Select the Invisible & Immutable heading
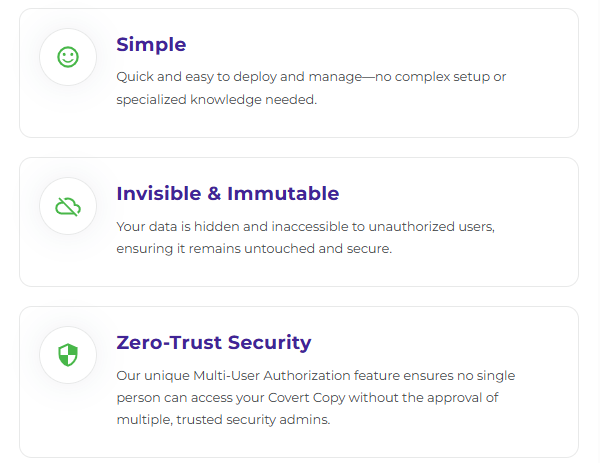Viewport: 600px width, 463px height. [227, 193]
